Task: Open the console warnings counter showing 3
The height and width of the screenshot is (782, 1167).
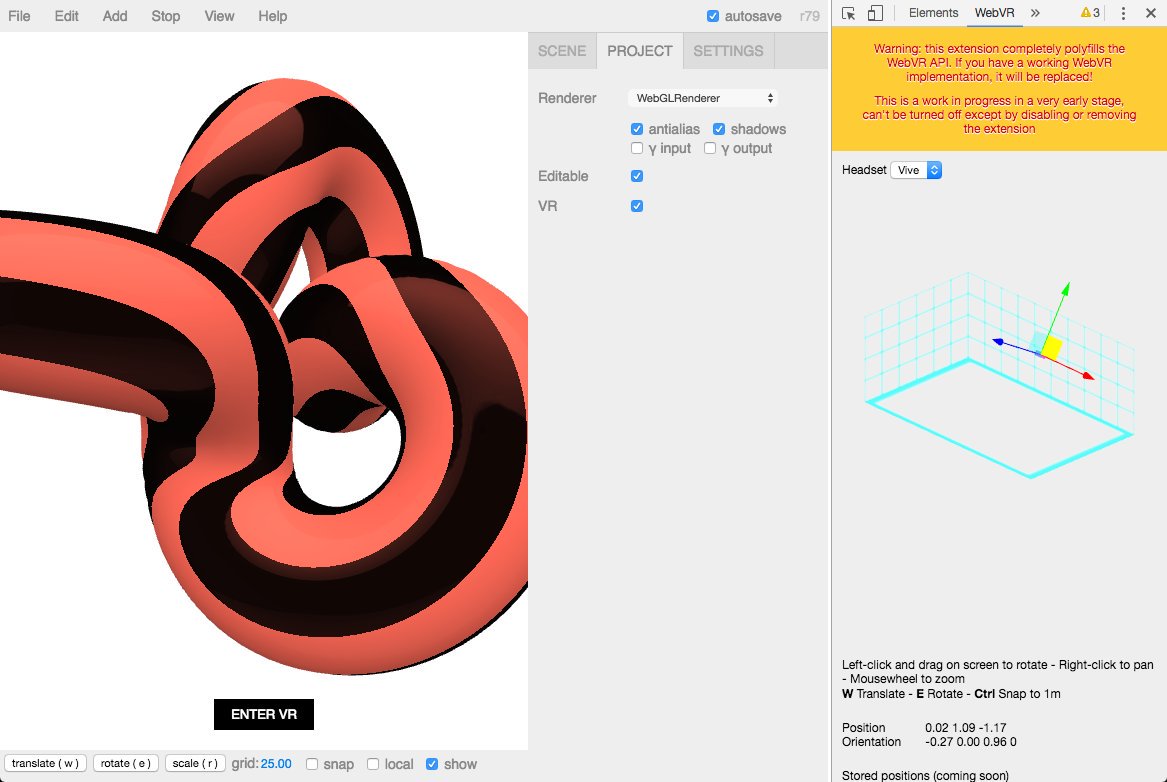Action: (1090, 12)
